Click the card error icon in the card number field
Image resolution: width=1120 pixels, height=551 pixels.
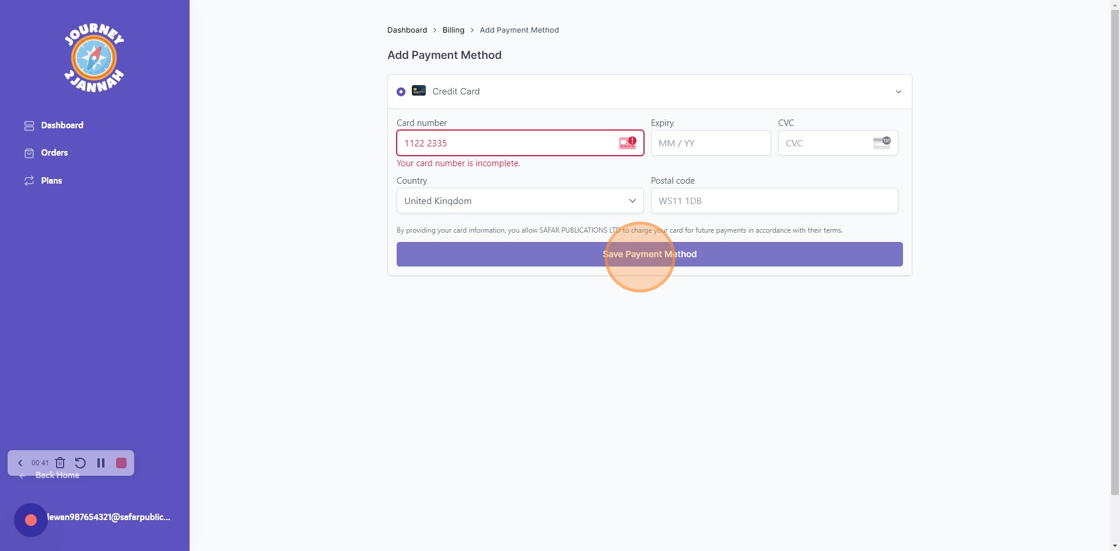click(627, 143)
